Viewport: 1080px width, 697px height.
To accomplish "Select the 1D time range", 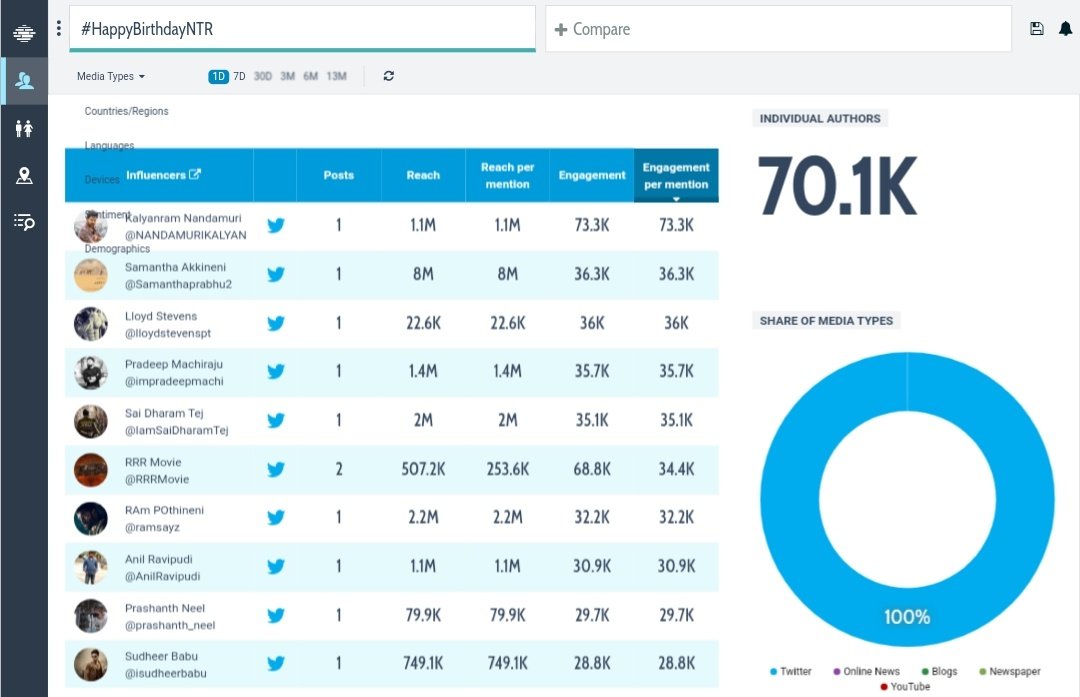I will coord(218,76).
